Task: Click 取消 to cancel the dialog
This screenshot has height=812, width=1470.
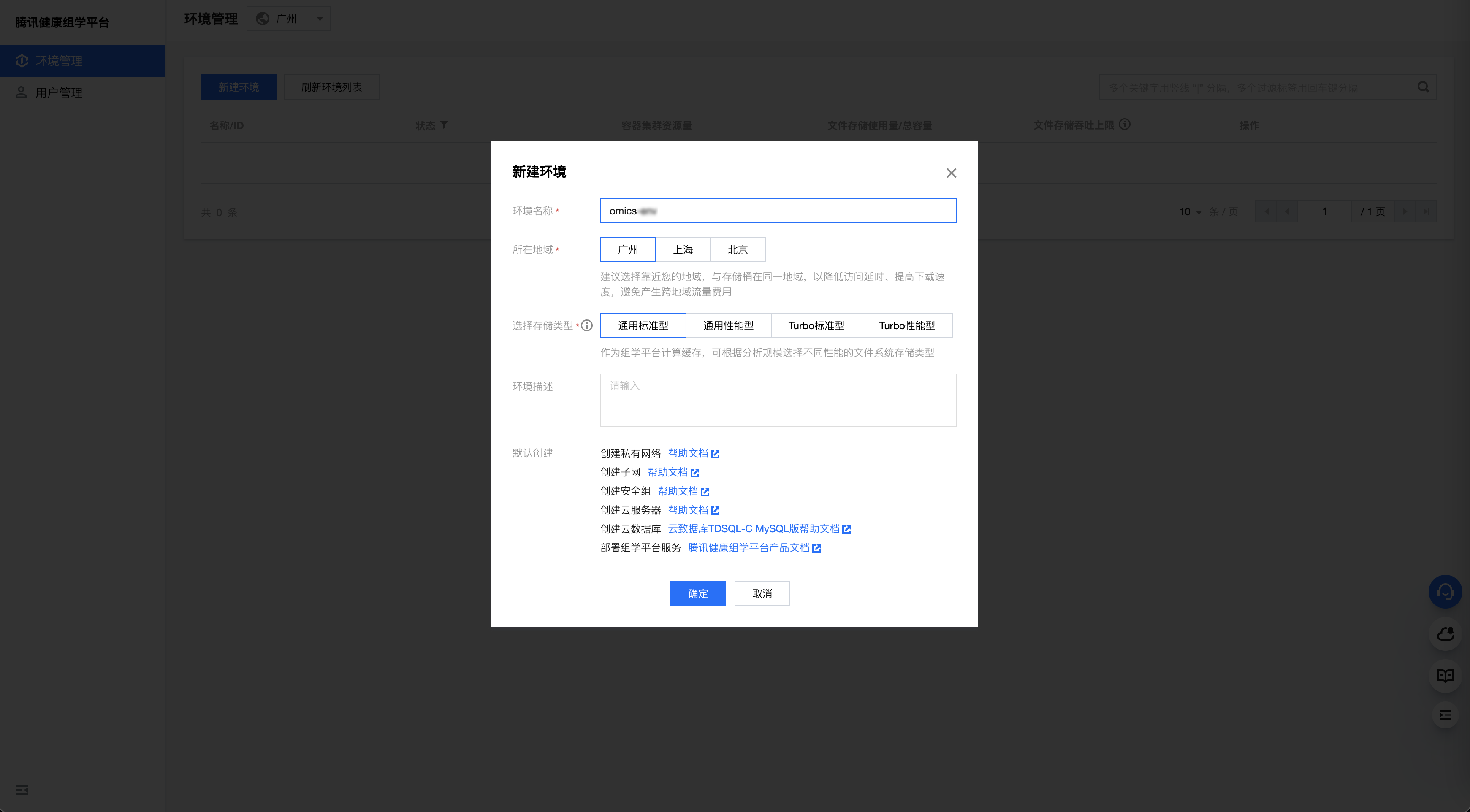Action: [x=762, y=593]
